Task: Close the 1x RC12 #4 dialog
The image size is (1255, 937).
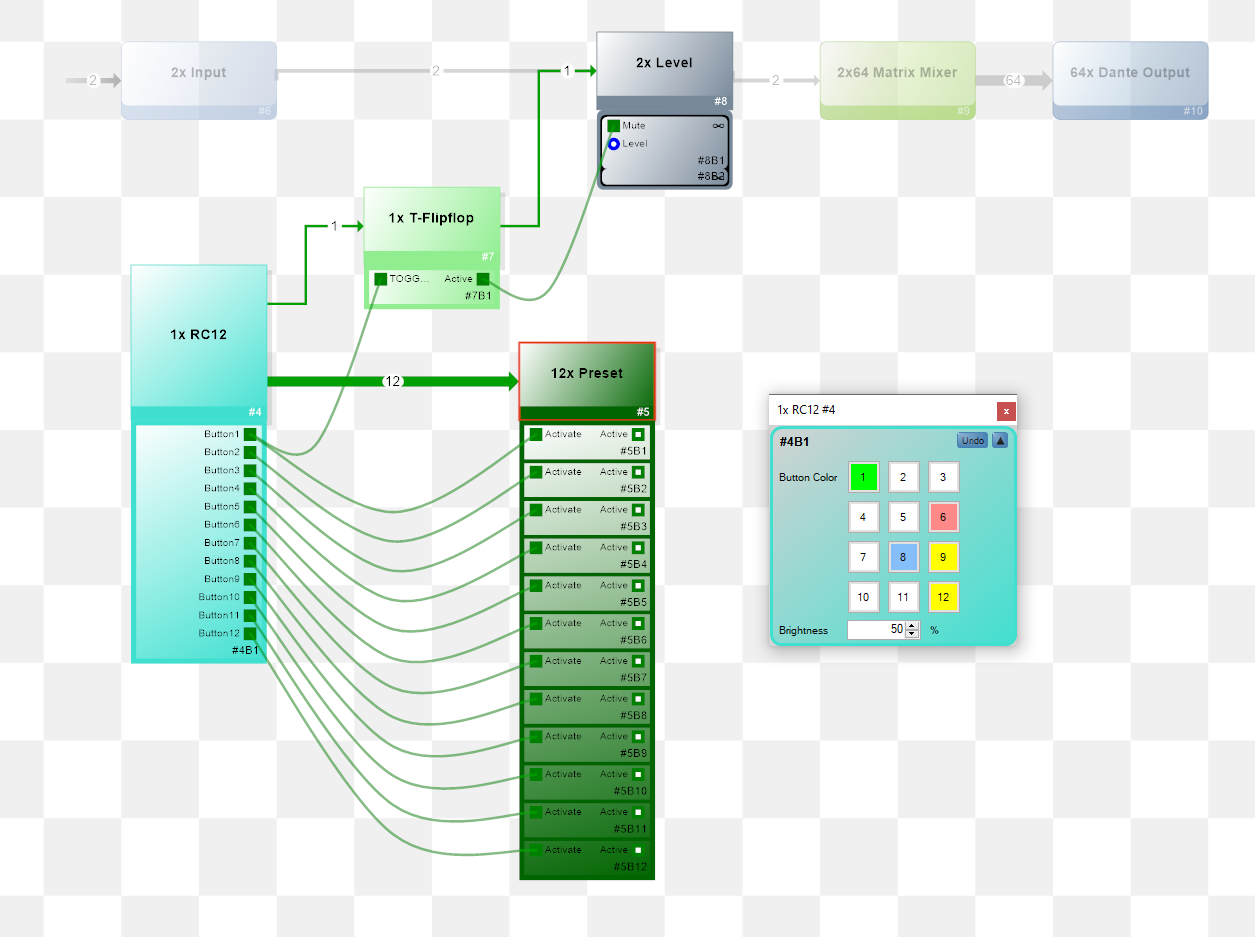Action: 1006,411
